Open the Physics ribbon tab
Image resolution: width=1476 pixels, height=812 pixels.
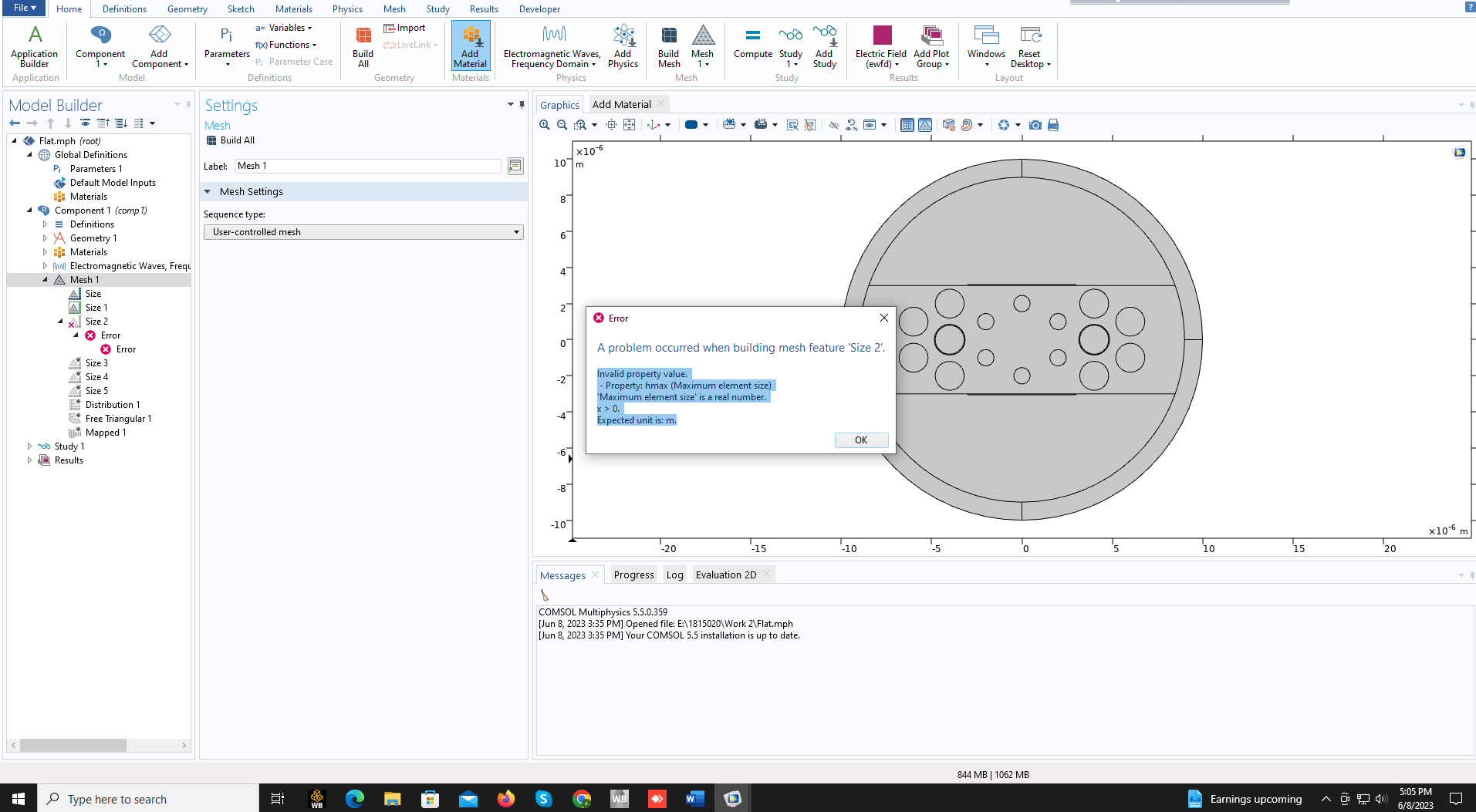[x=347, y=9]
